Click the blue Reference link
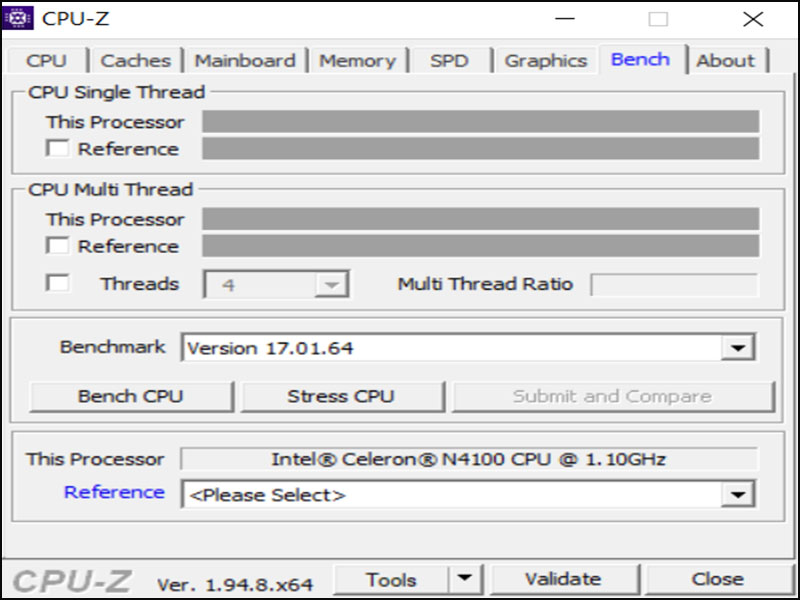This screenshot has width=800, height=600. (114, 492)
